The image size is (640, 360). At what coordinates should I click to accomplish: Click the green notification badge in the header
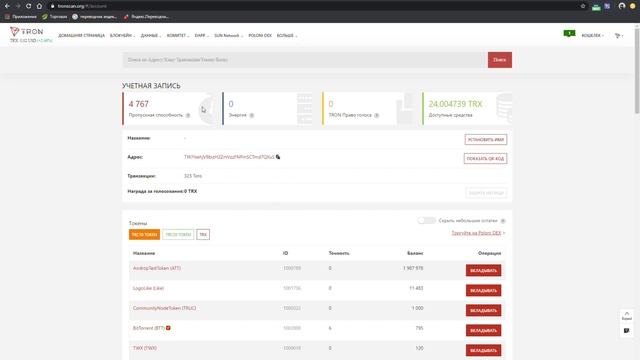coord(569,33)
